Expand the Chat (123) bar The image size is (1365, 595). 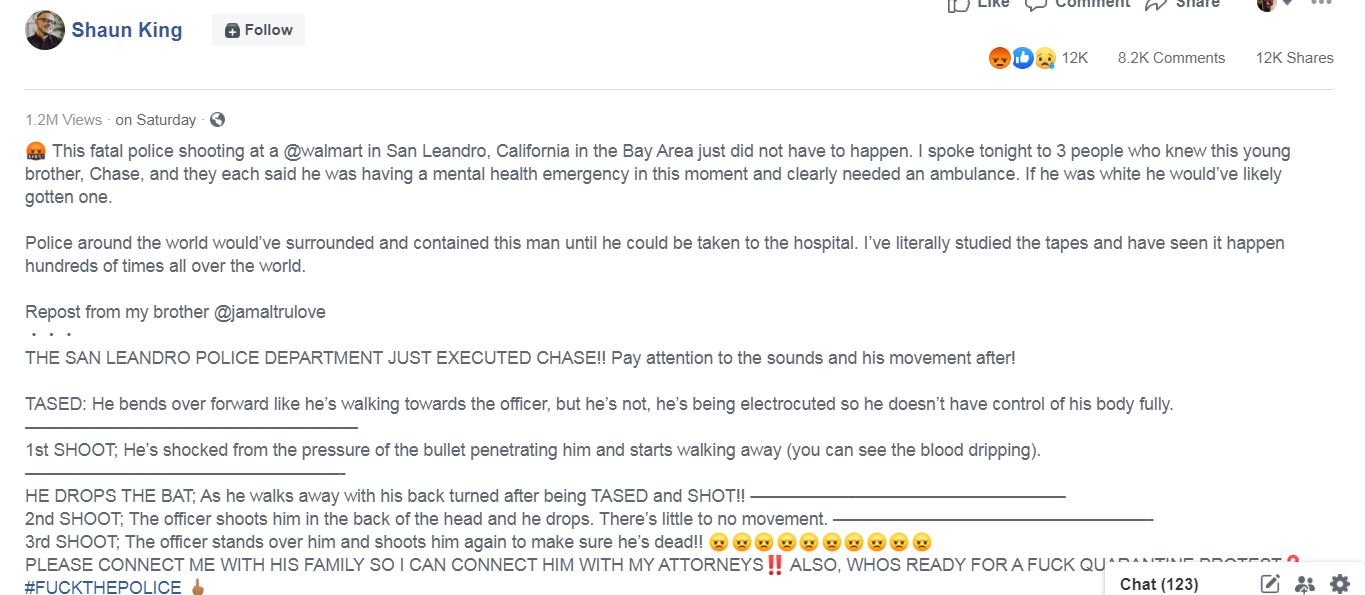1158,584
